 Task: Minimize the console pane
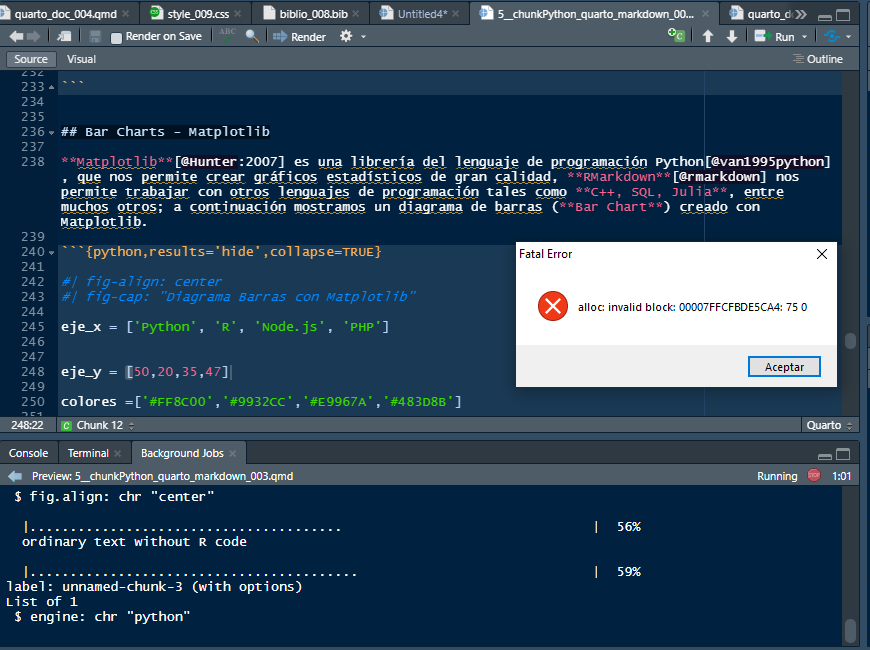(825, 455)
